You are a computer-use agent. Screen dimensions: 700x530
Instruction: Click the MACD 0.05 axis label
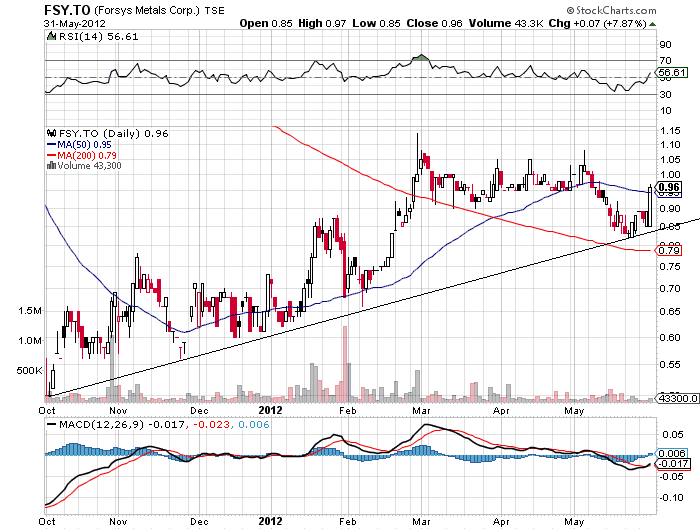point(672,434)
